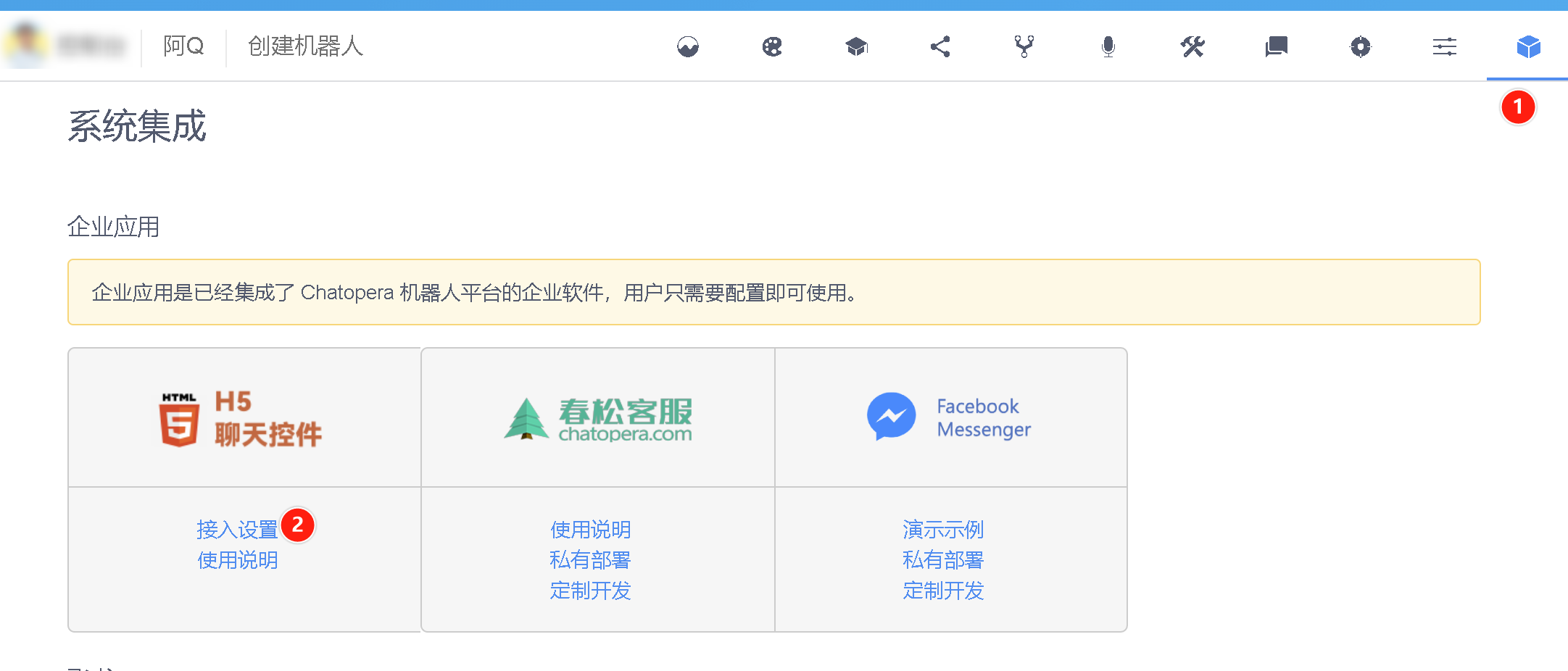Open the microphone icon in top navigation
1568x671 pixels.
(1108, 47)
